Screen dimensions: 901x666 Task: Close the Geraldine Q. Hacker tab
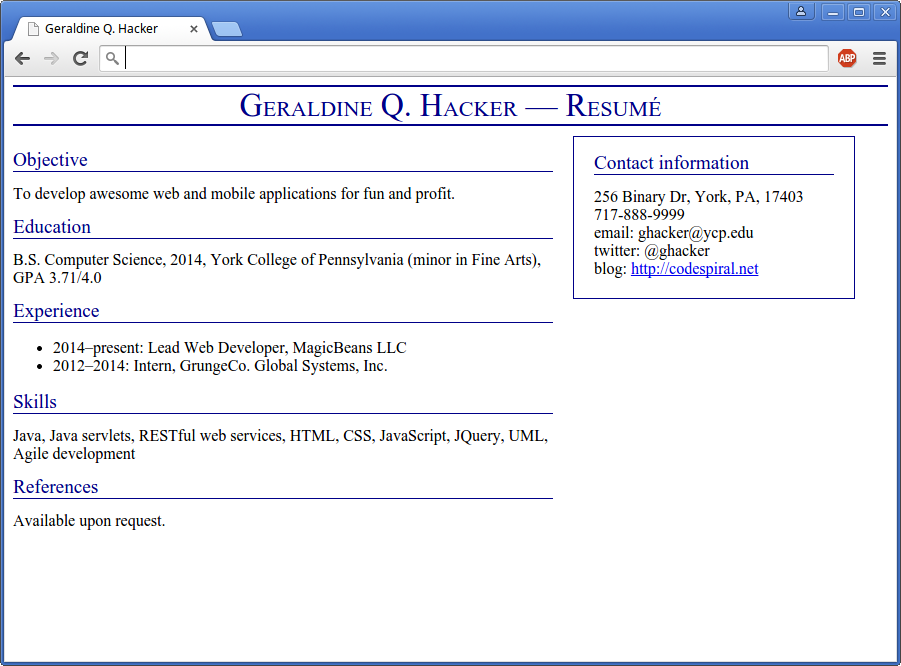(x=194, y=29)
